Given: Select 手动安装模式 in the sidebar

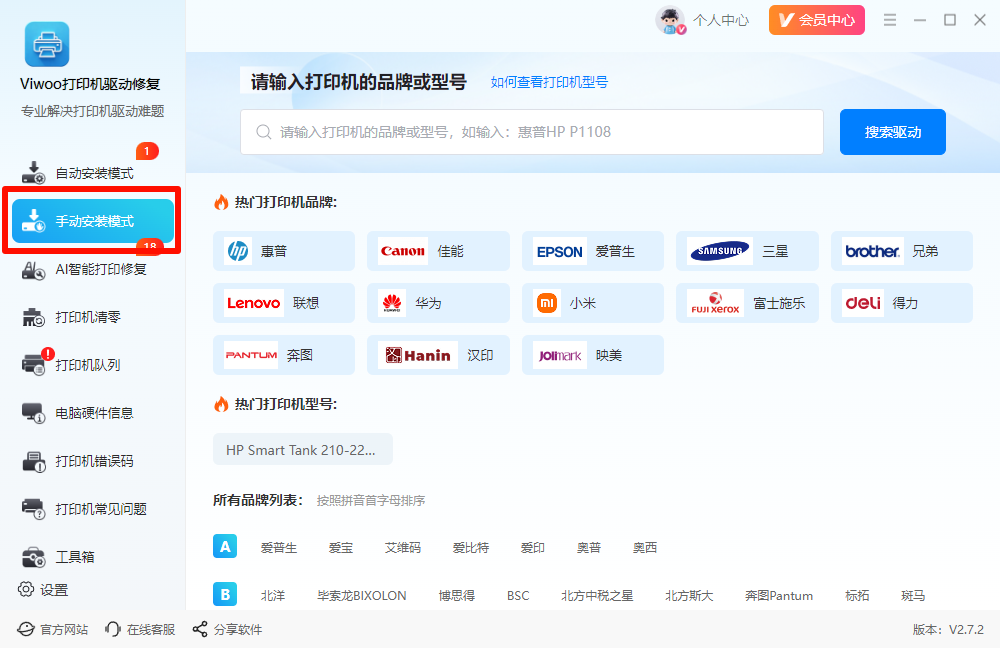Looking at the screenshot, I should click(x=92, y=221).
